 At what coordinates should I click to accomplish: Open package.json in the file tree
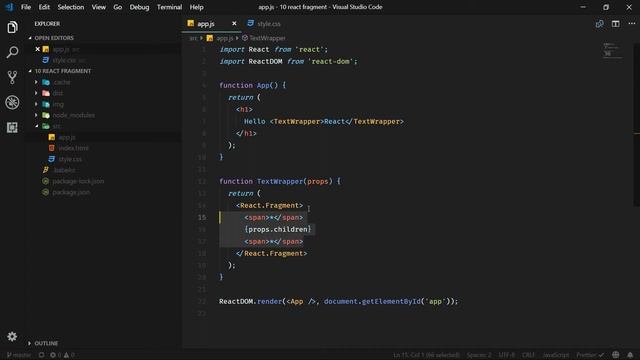pyautogui.click(x=71, y=192)
